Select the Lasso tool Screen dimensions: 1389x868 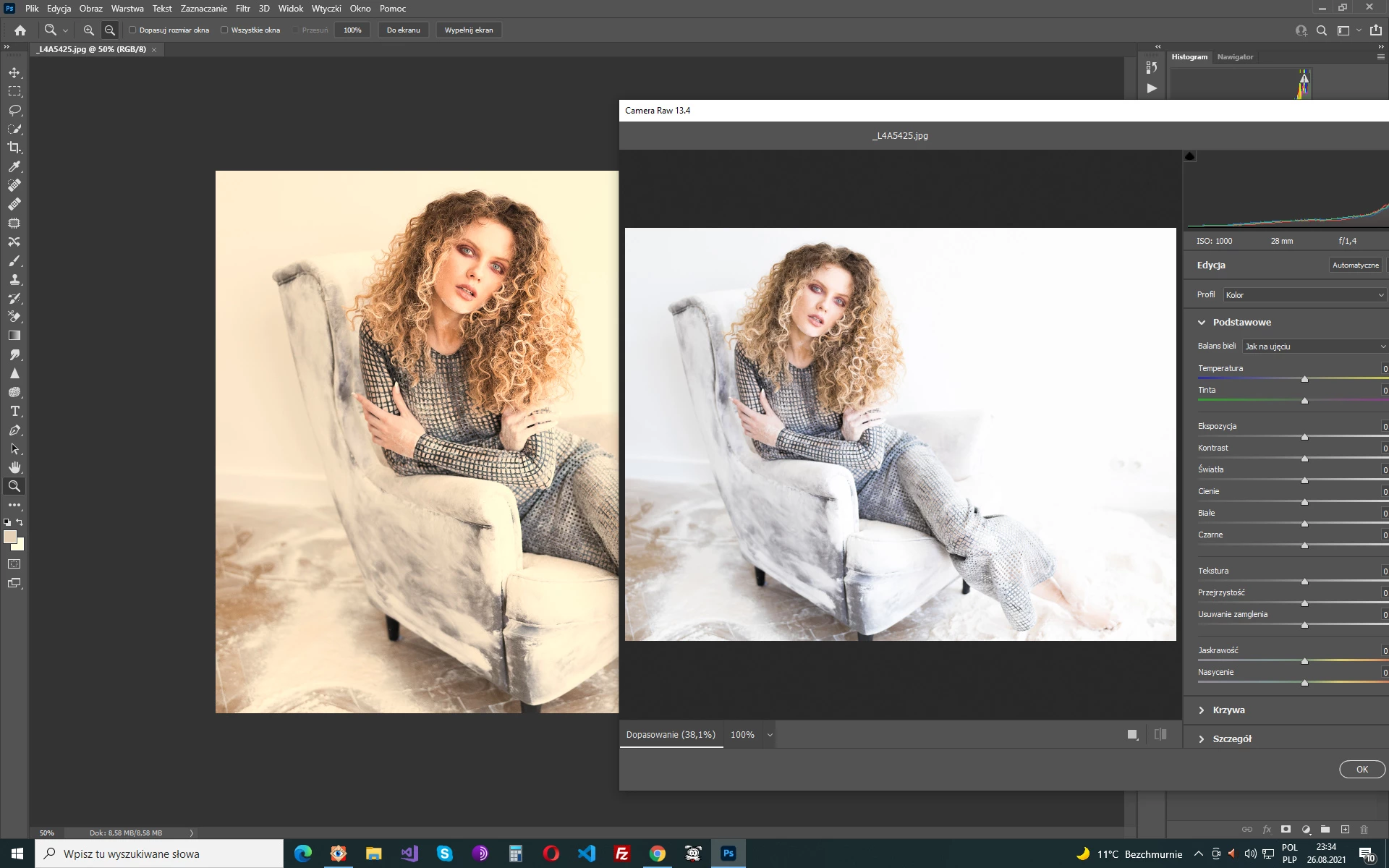click(x=14, y=110)
